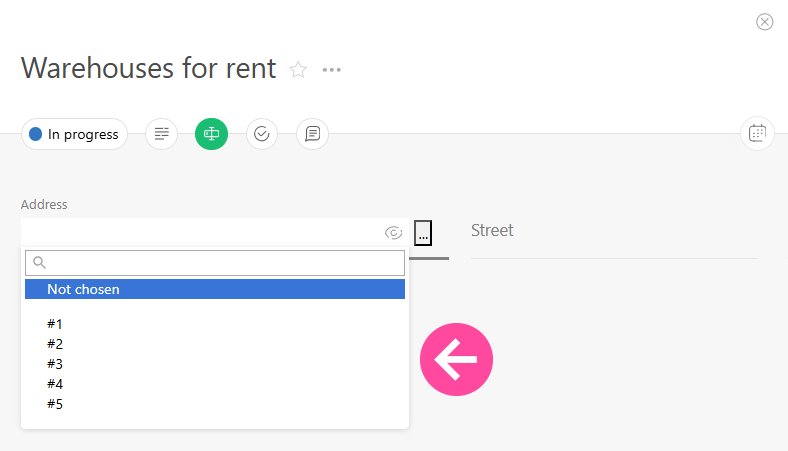Open the description lines icon
The width and height of the screenshot is (788, 451).
[162, 134]
